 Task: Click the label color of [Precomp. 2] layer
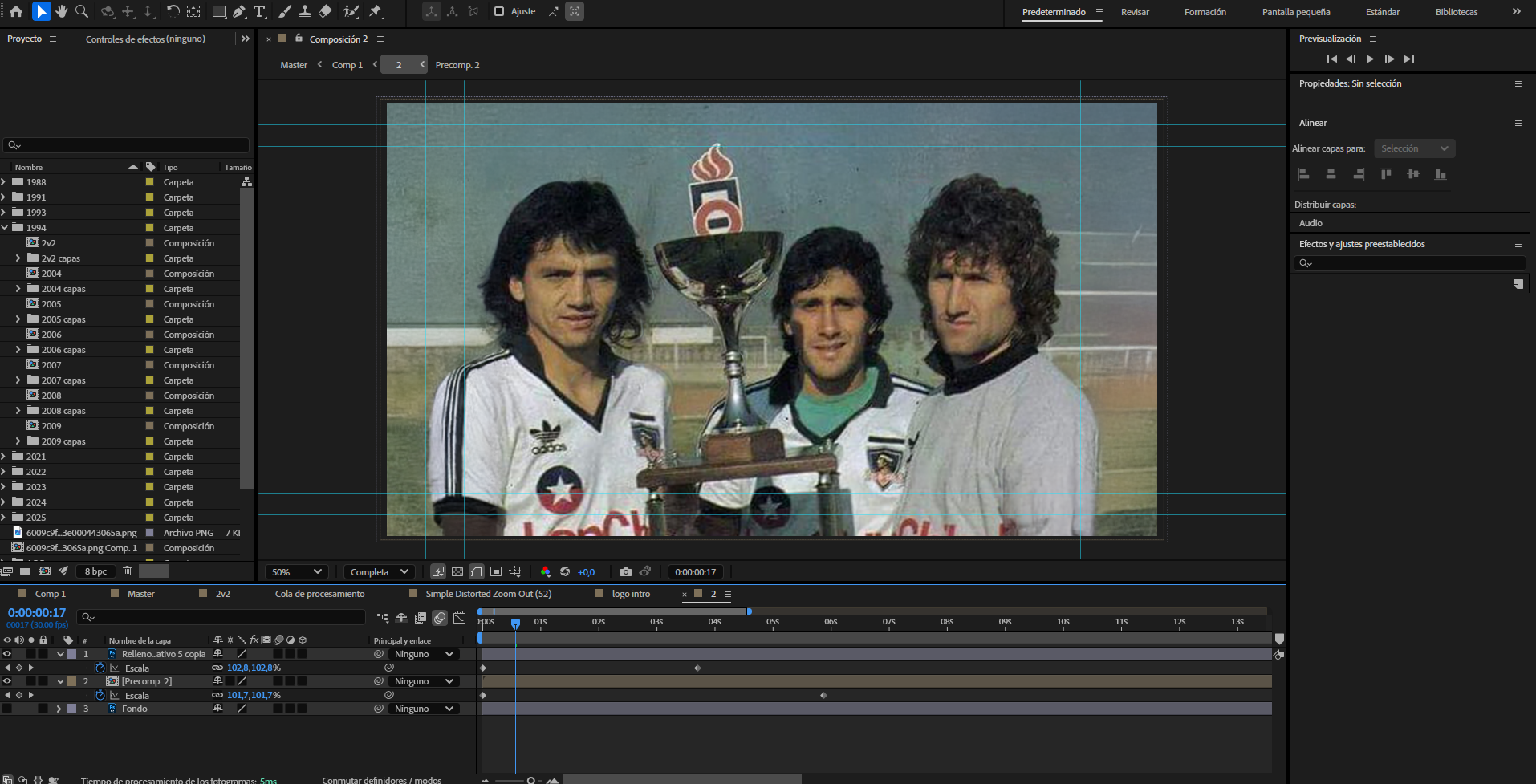(x=71, y=681)
